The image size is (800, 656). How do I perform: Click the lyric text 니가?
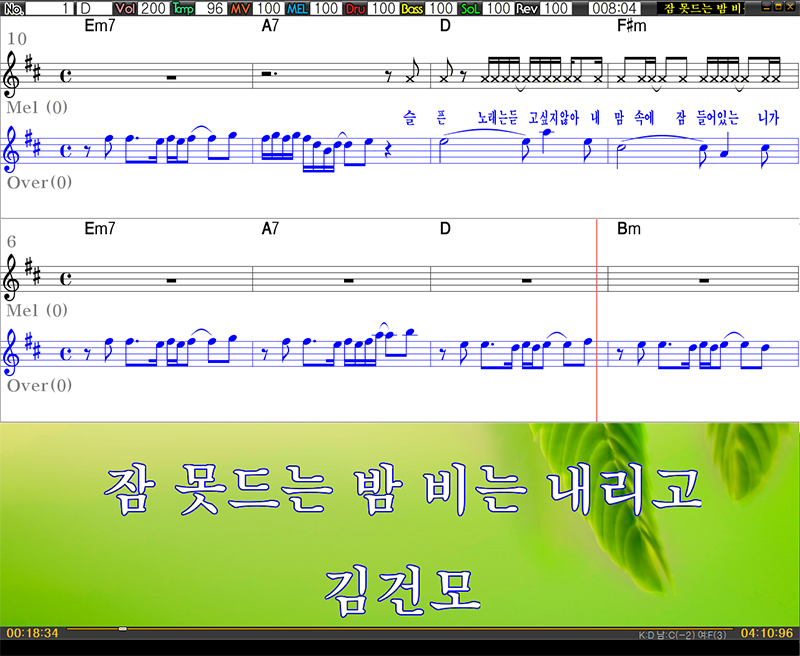coord(768,118)
